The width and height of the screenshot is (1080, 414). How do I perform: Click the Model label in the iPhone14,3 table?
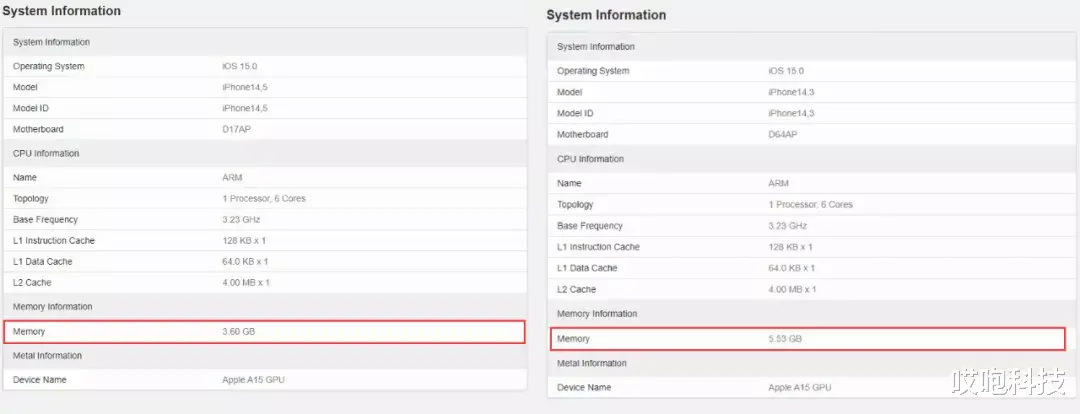pos(569,92)
